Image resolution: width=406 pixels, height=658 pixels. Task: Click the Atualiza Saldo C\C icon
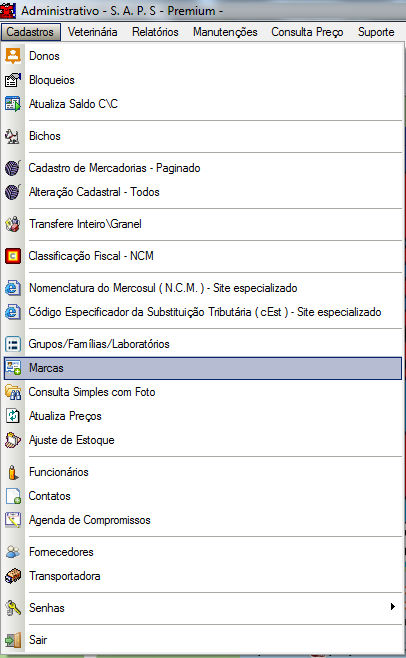point(13,104)
